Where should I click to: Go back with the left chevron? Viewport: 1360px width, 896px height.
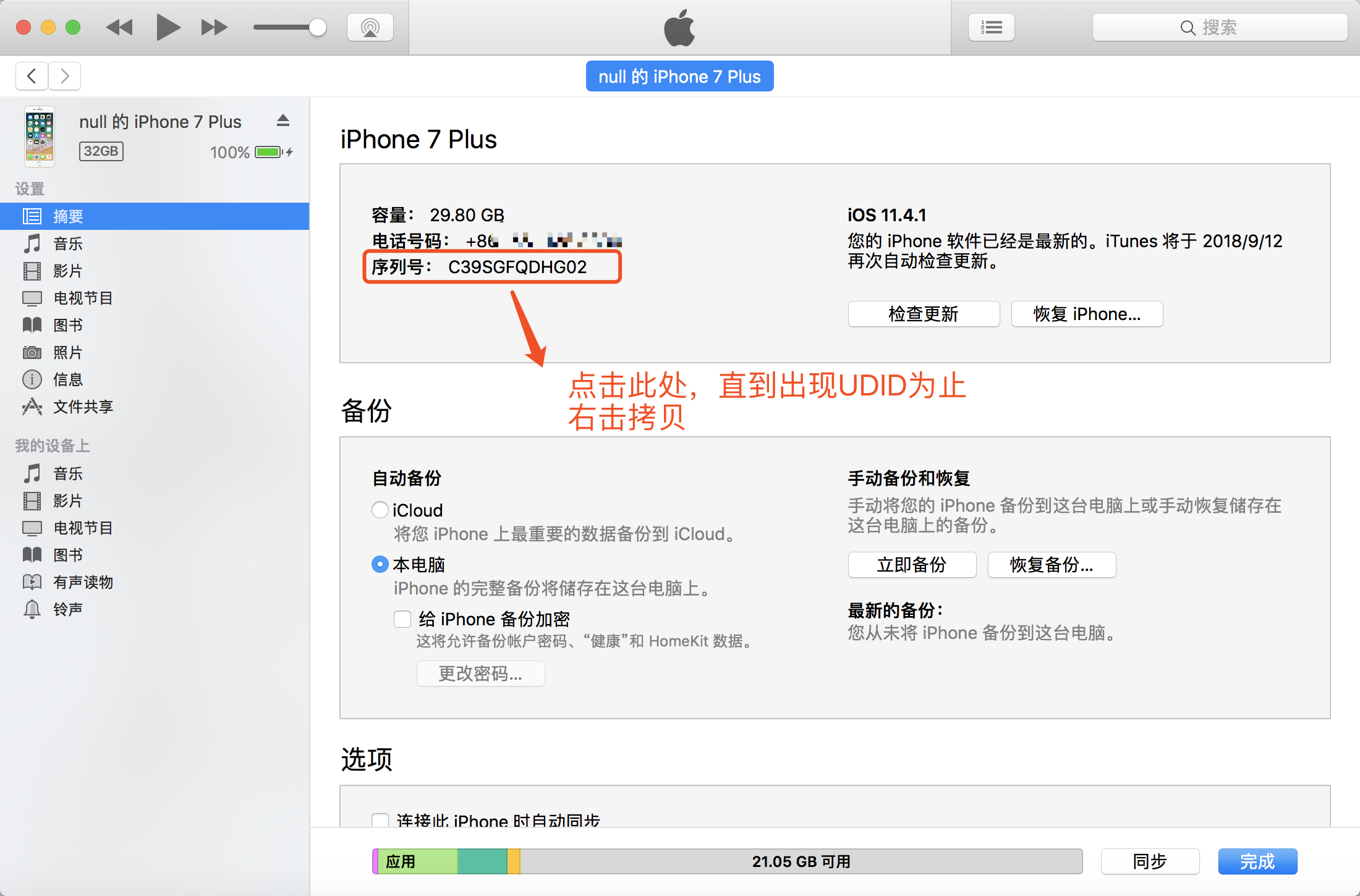click(32, 76)
